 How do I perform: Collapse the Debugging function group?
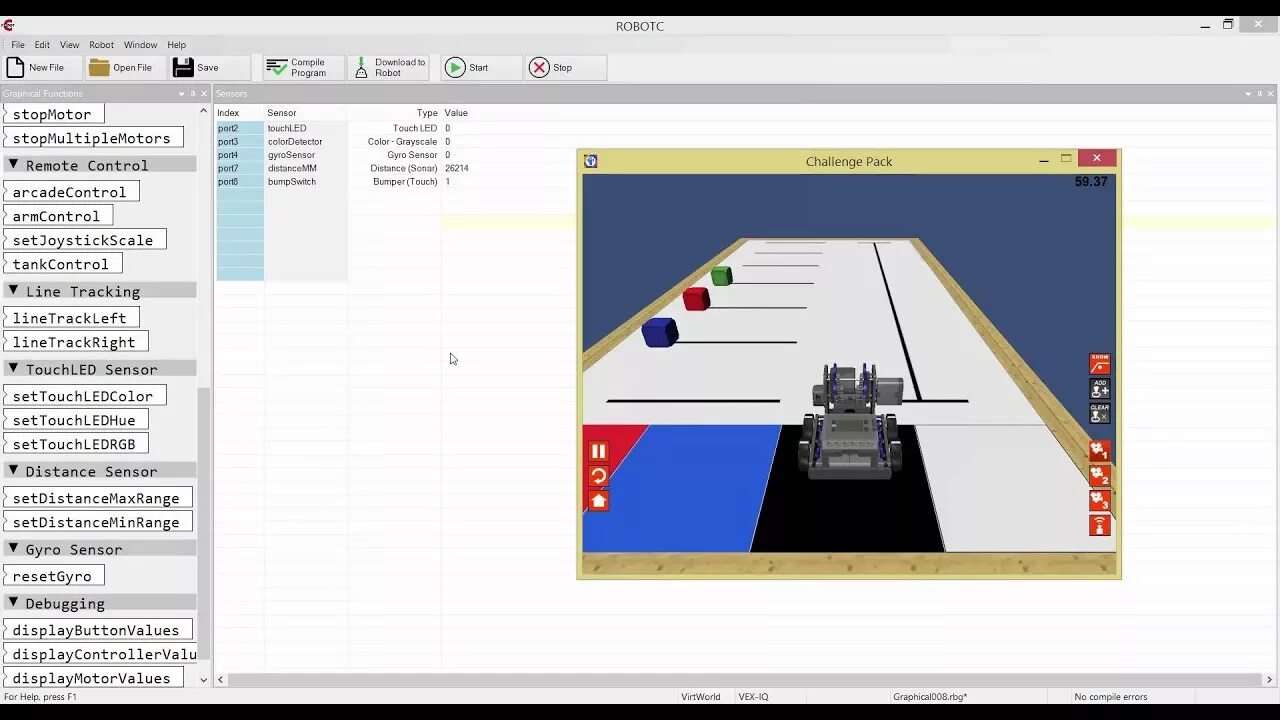[x=14, y=603]
